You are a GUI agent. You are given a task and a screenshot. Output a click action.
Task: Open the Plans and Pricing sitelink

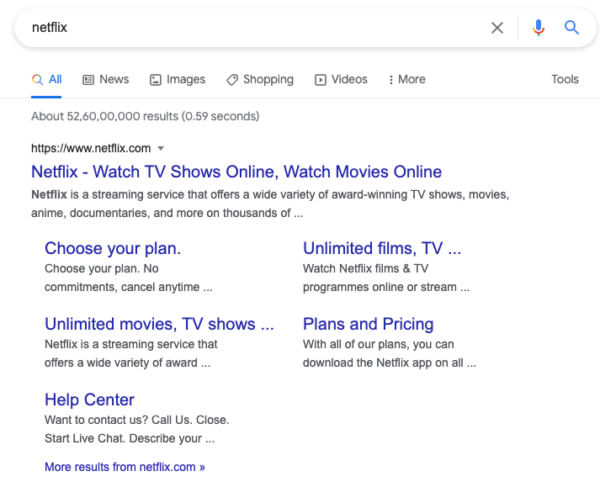(368, 324)
